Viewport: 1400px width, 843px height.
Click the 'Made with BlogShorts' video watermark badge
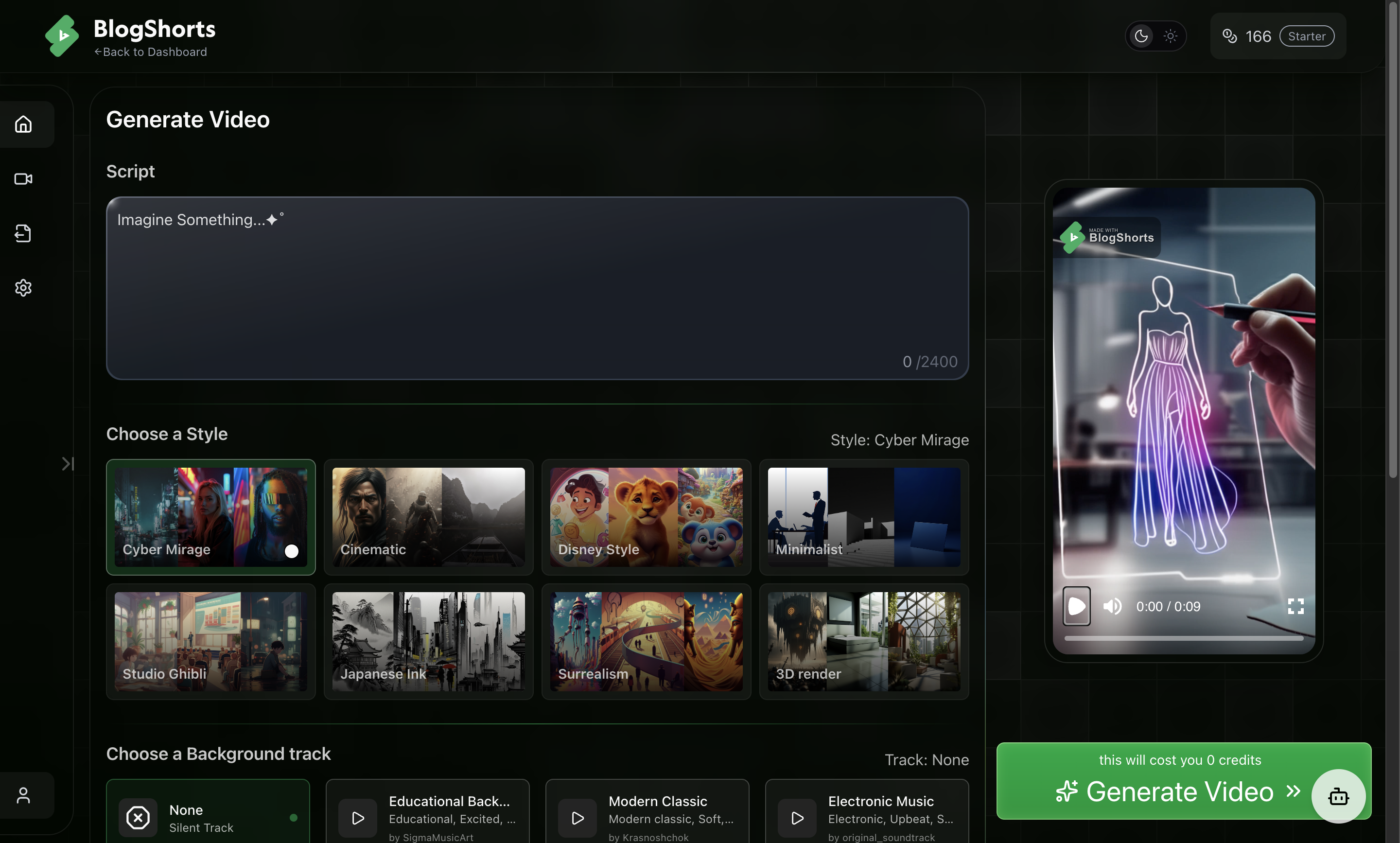coord(1107,237)
